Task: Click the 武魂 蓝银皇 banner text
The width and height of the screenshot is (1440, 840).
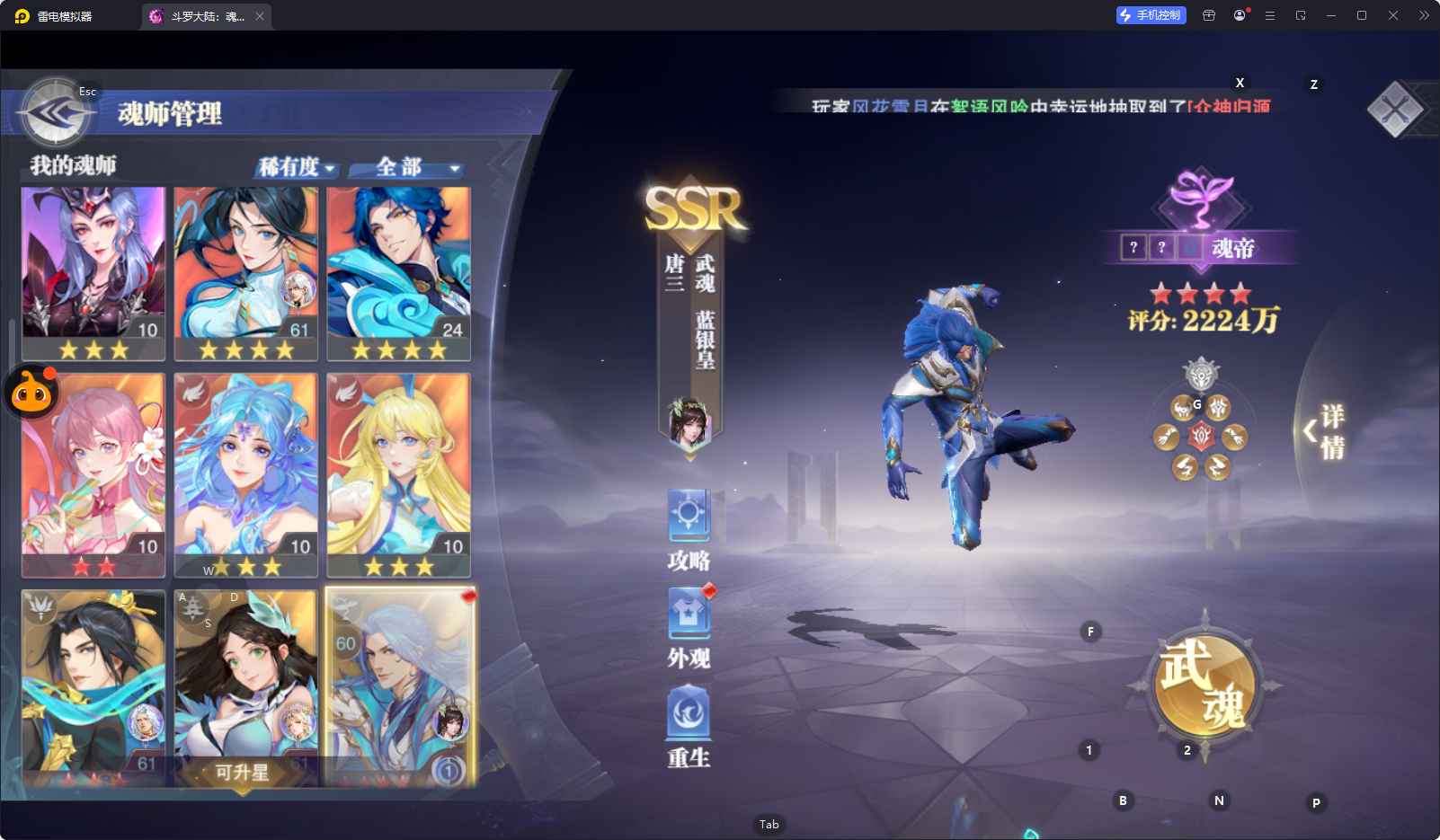Action: (705, 311)
